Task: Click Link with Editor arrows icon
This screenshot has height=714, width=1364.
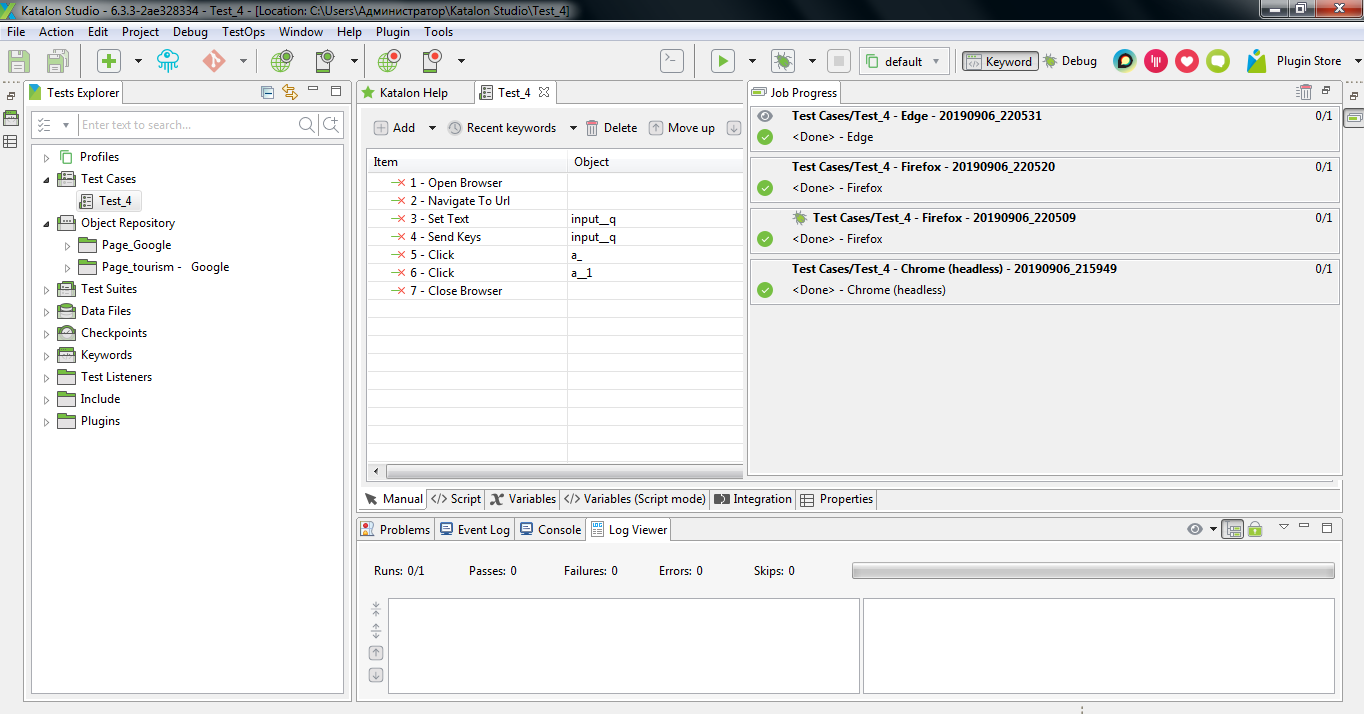Action: point(290,92)
